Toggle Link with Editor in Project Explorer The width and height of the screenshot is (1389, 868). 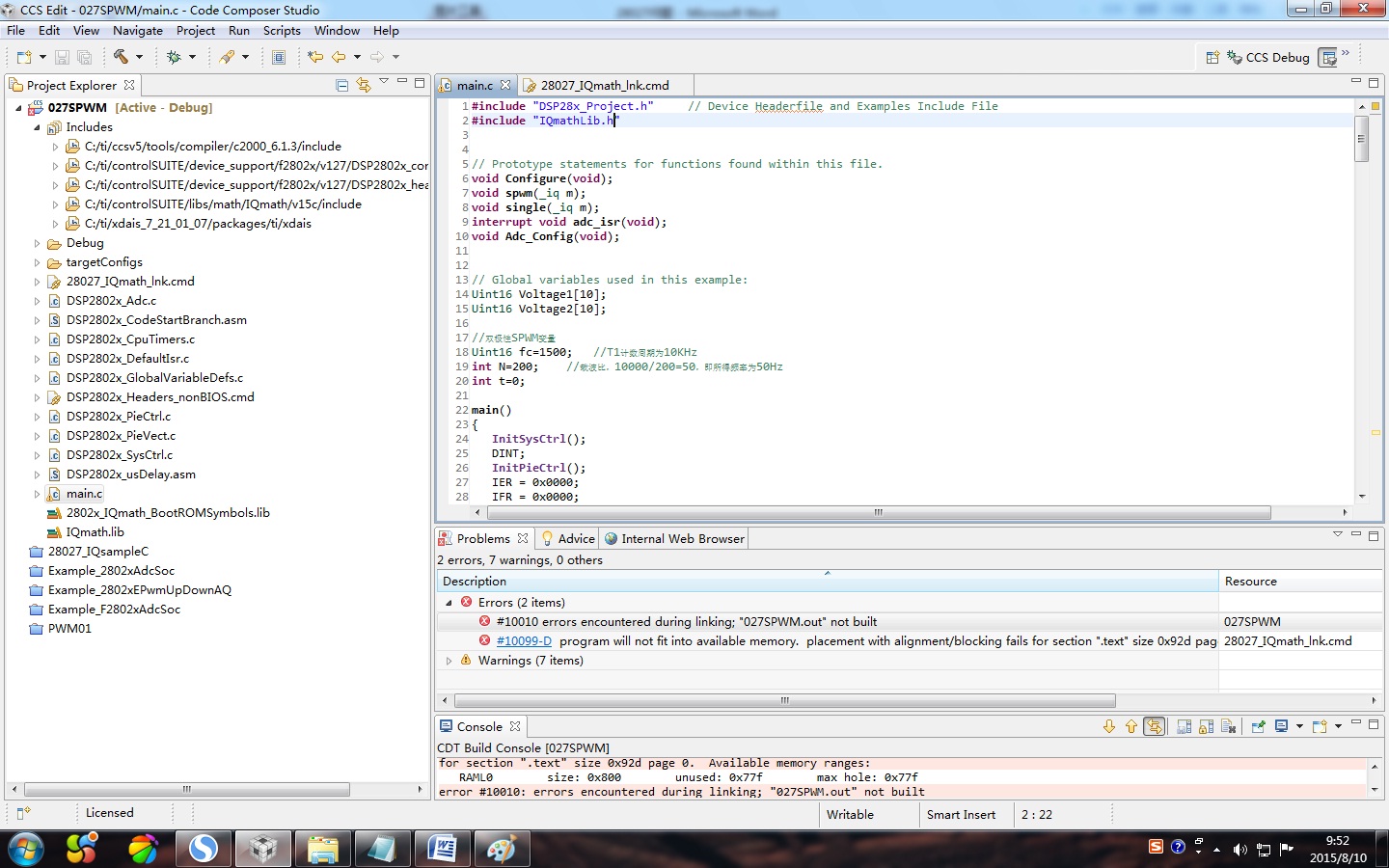[x=364, y=85]
